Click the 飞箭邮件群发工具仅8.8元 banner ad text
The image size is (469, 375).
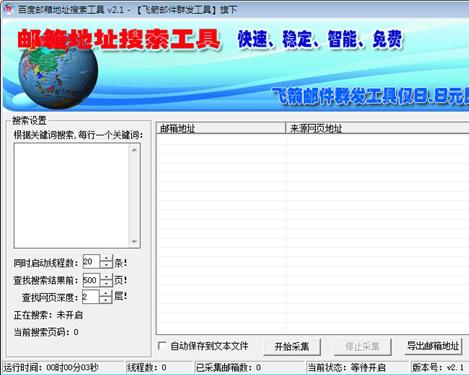[371, 97]
